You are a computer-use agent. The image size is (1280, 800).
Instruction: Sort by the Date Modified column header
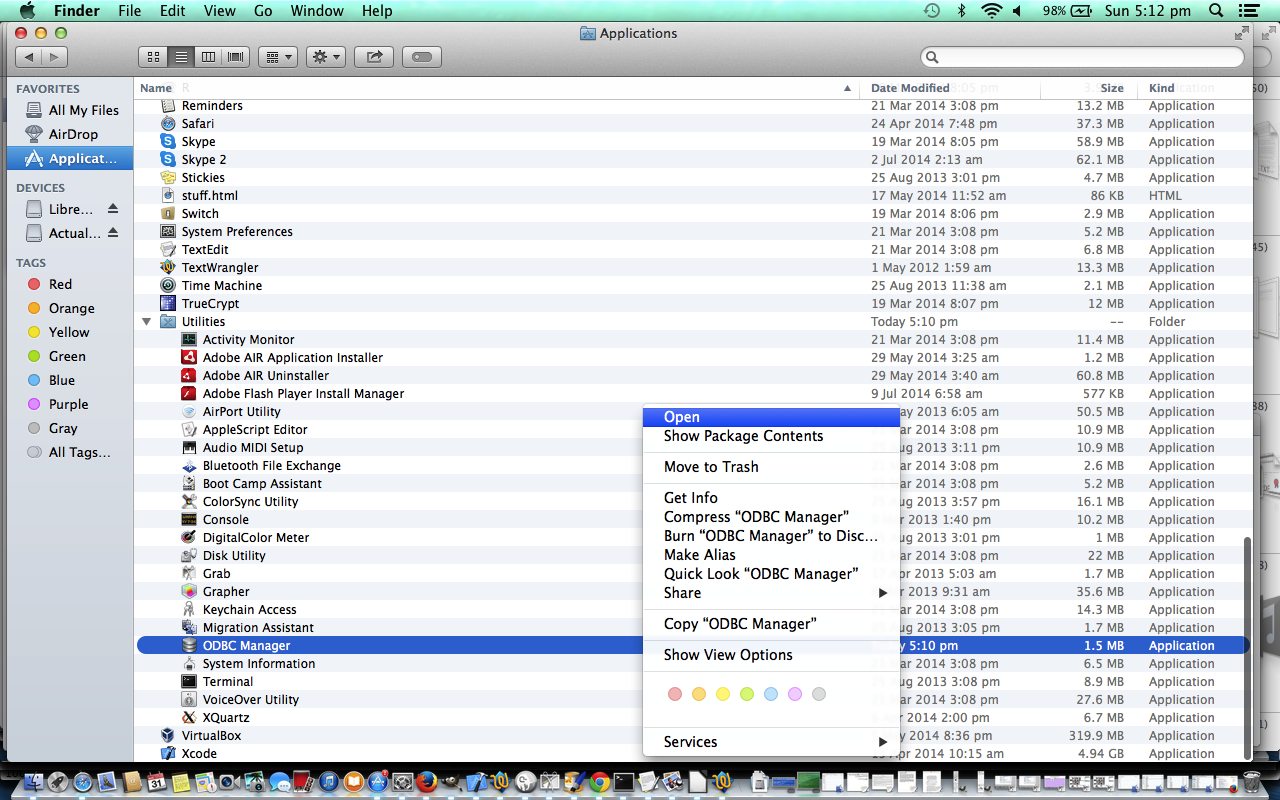click(x=950, y=88)
